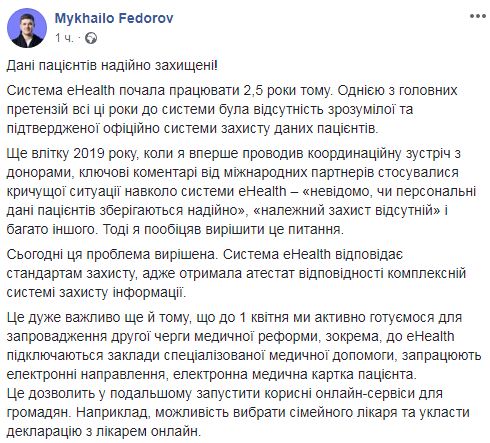Open the Mykhailo Fedorov profile name link
This screenshot has height=443, width=490.
114,18
